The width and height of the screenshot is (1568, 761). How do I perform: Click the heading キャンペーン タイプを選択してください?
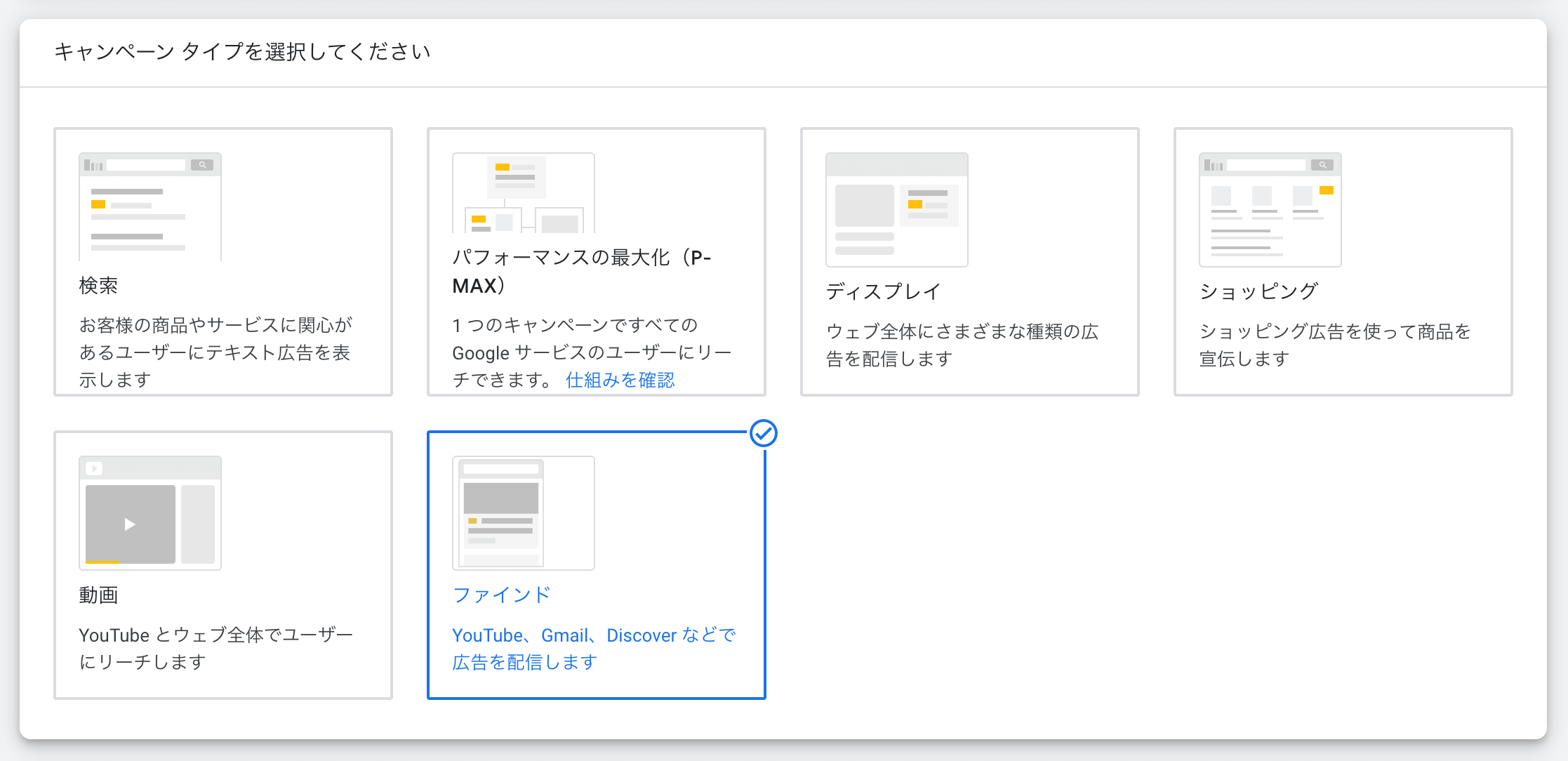pyautogui.click(x=242, y=52)
